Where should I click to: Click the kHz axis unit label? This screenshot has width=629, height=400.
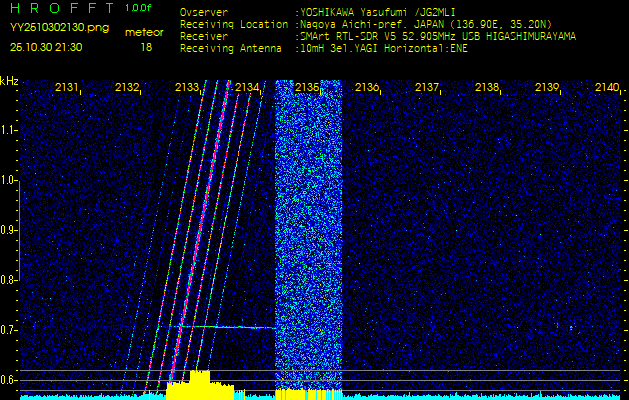click(x=9, y=81)
